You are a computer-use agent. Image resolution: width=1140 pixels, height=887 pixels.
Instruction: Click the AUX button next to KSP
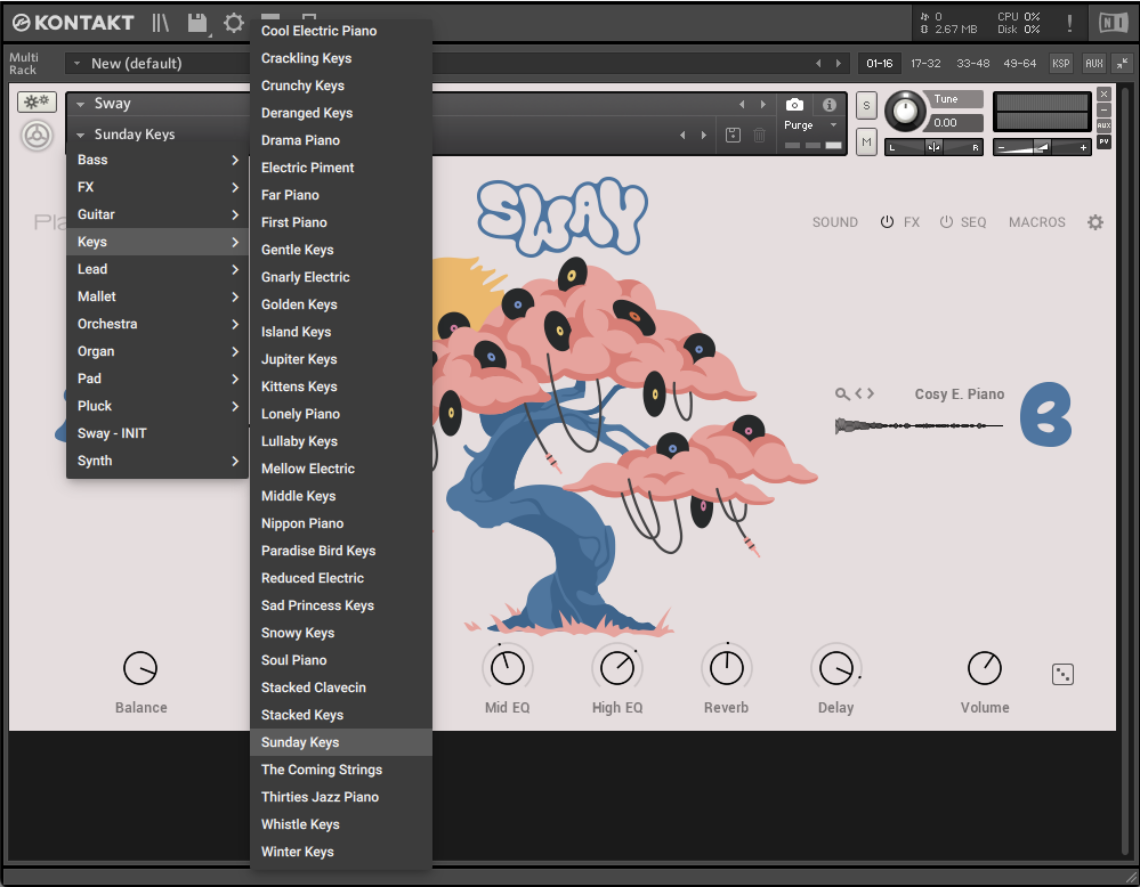[x=1093, y=63]
